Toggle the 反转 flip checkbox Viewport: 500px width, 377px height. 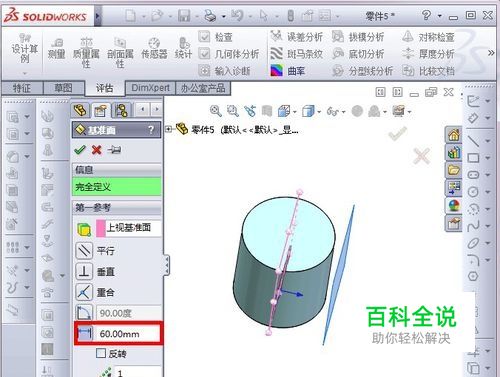[101, 353]
